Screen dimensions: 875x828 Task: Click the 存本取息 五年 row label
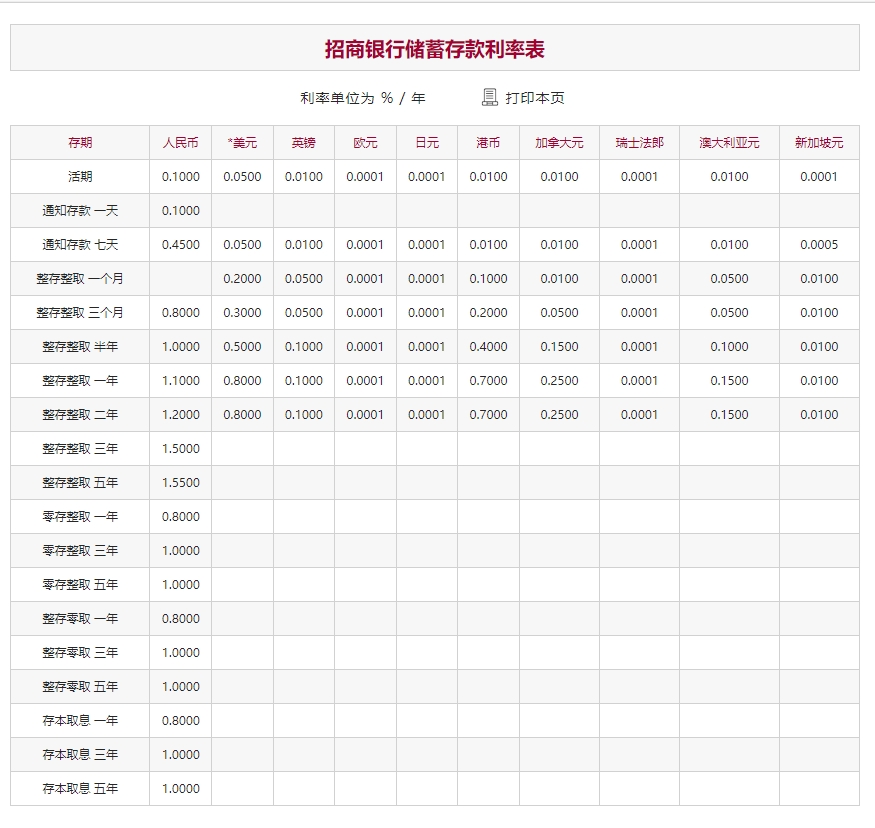tap(80, 789)
